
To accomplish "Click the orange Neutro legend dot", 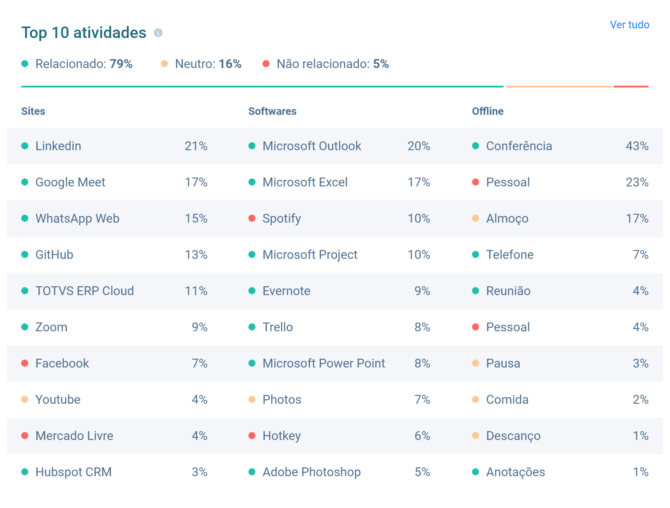I will click(x=164, y=64).
